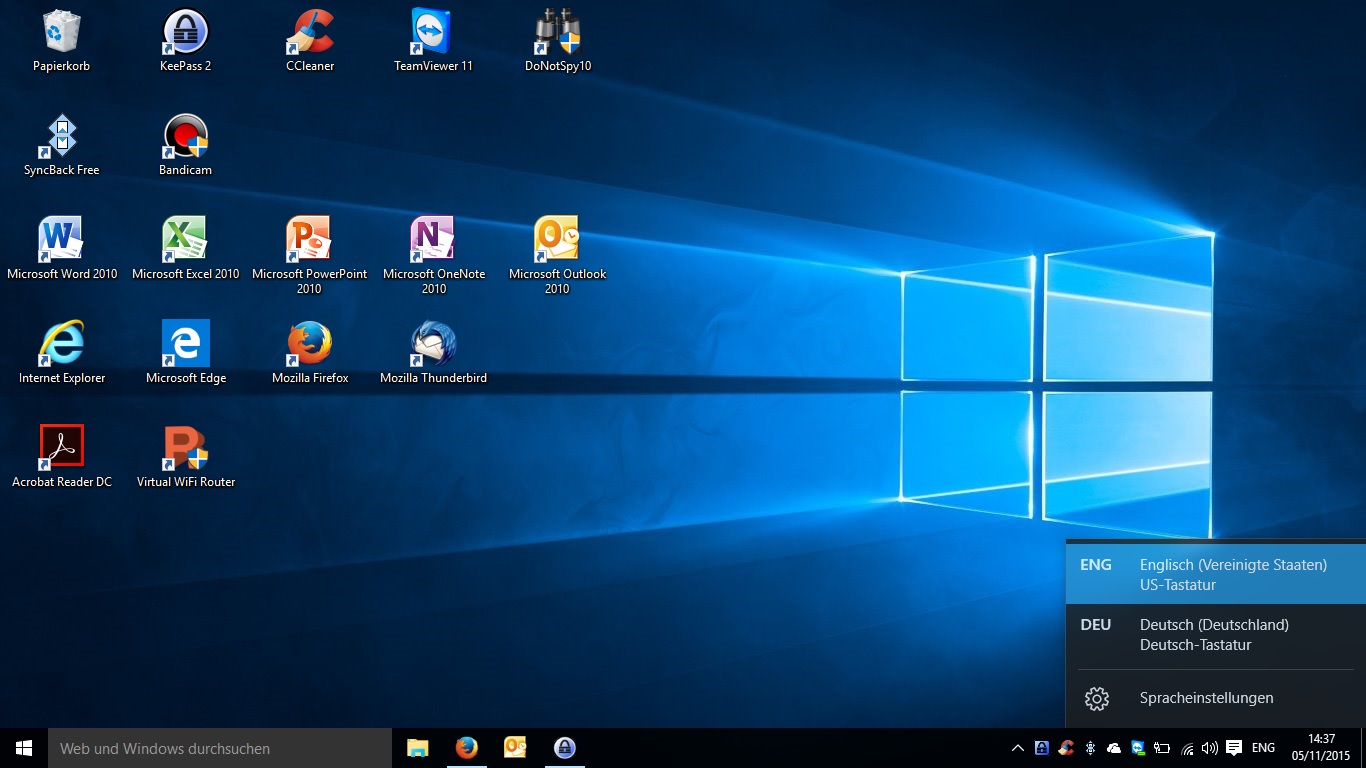Launch Firefox from the taskbar
The width and height of the screenshot is (1366, 768).
click(x=466, y=747)
